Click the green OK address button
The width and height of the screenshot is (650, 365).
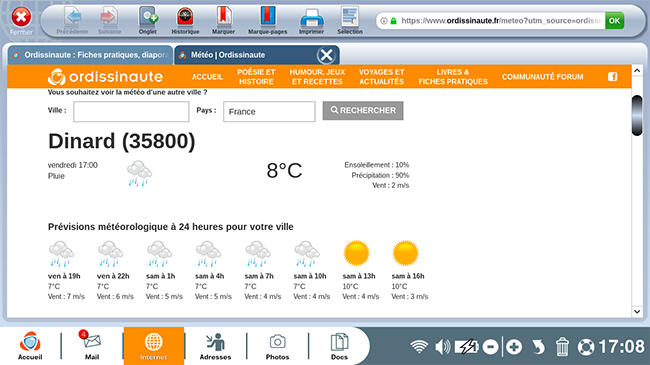click(614, 21)
